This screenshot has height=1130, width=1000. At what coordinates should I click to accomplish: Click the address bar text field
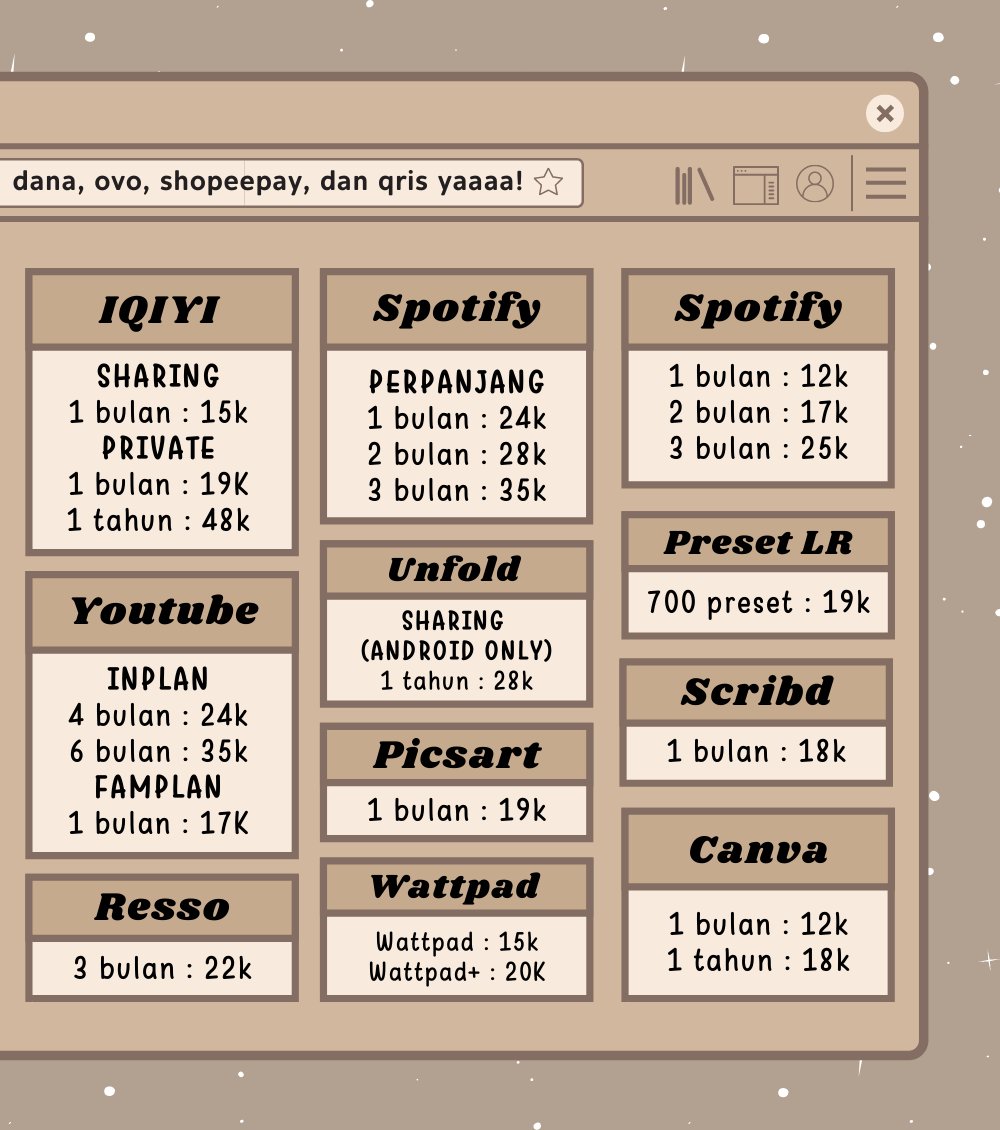[290, 183]
